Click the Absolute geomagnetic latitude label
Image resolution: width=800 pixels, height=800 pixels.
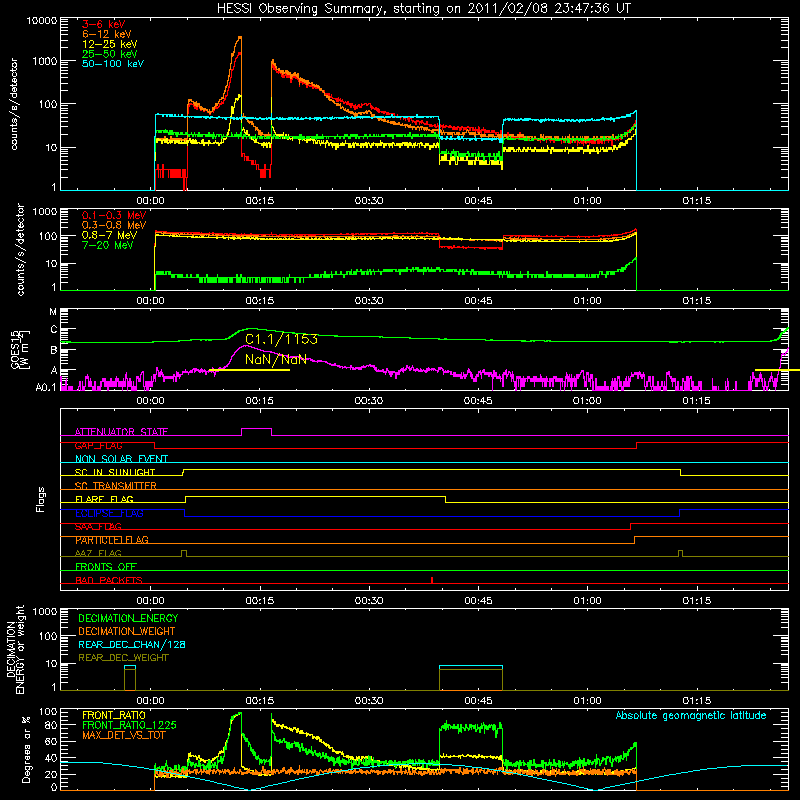691,715
